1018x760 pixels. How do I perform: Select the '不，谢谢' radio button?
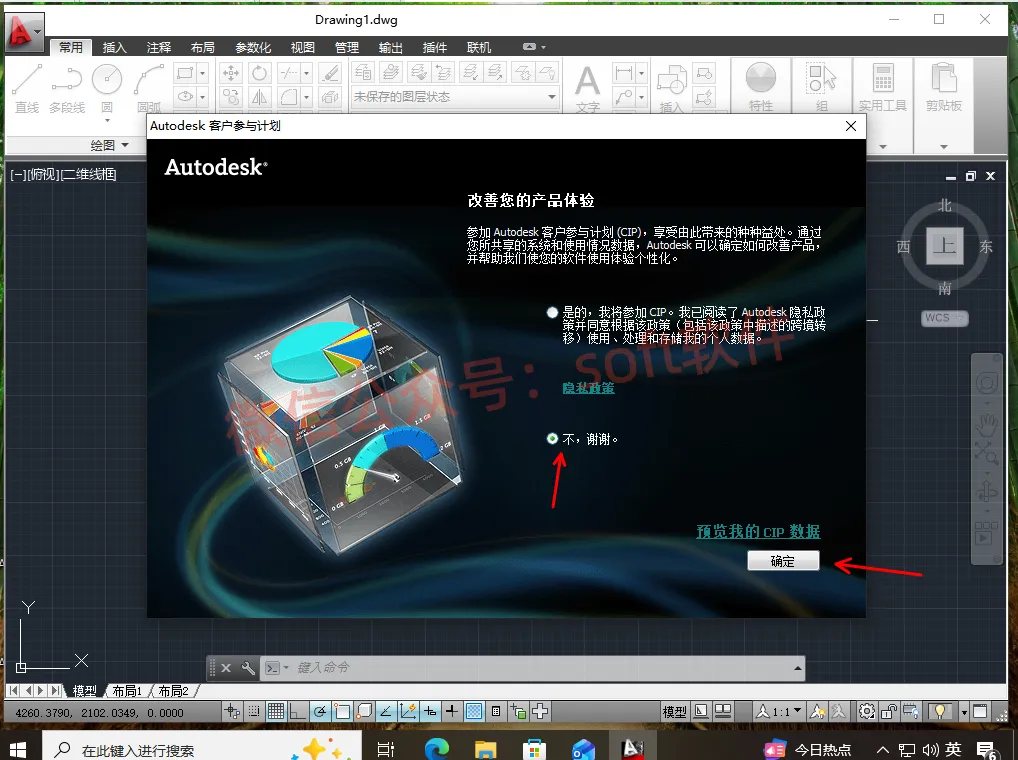552,439
